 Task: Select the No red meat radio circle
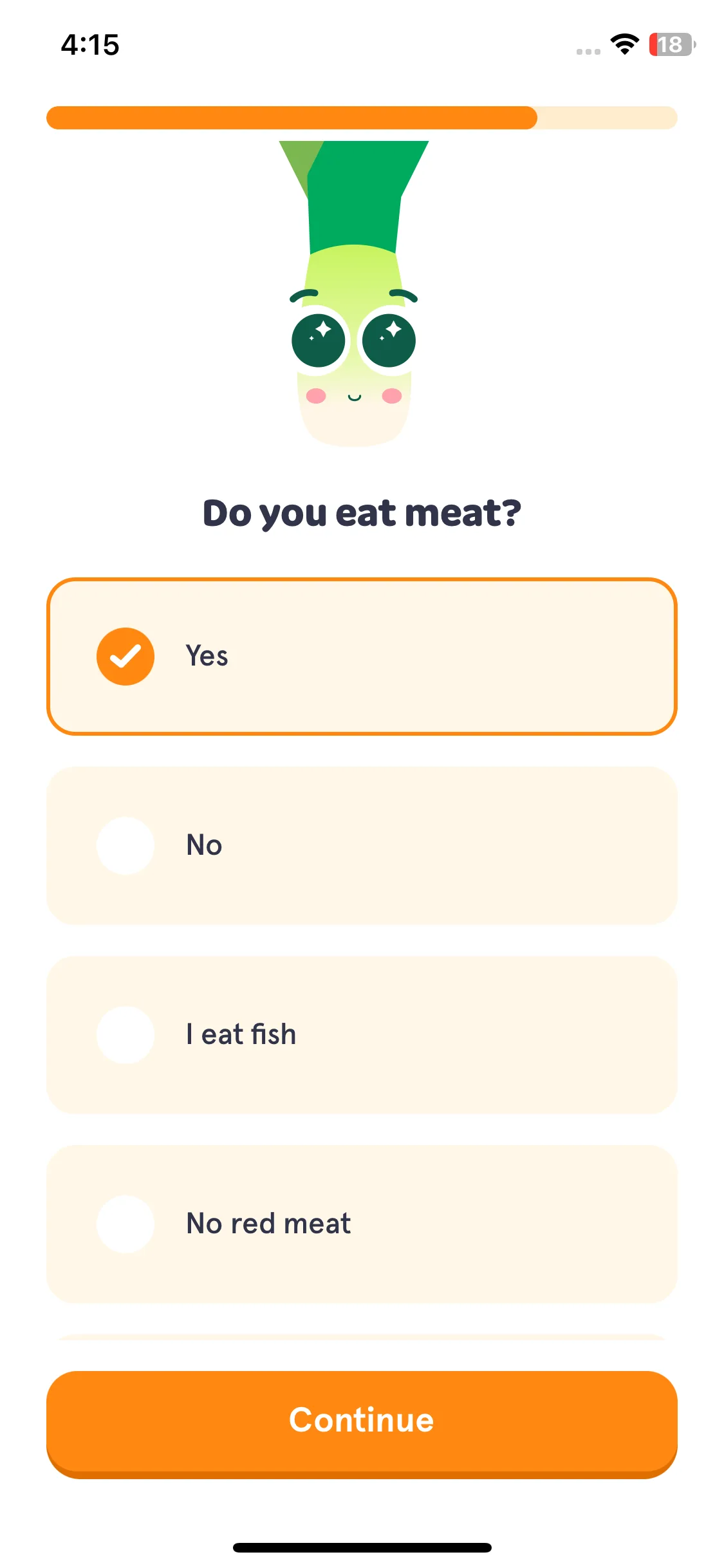[125, 1224]
